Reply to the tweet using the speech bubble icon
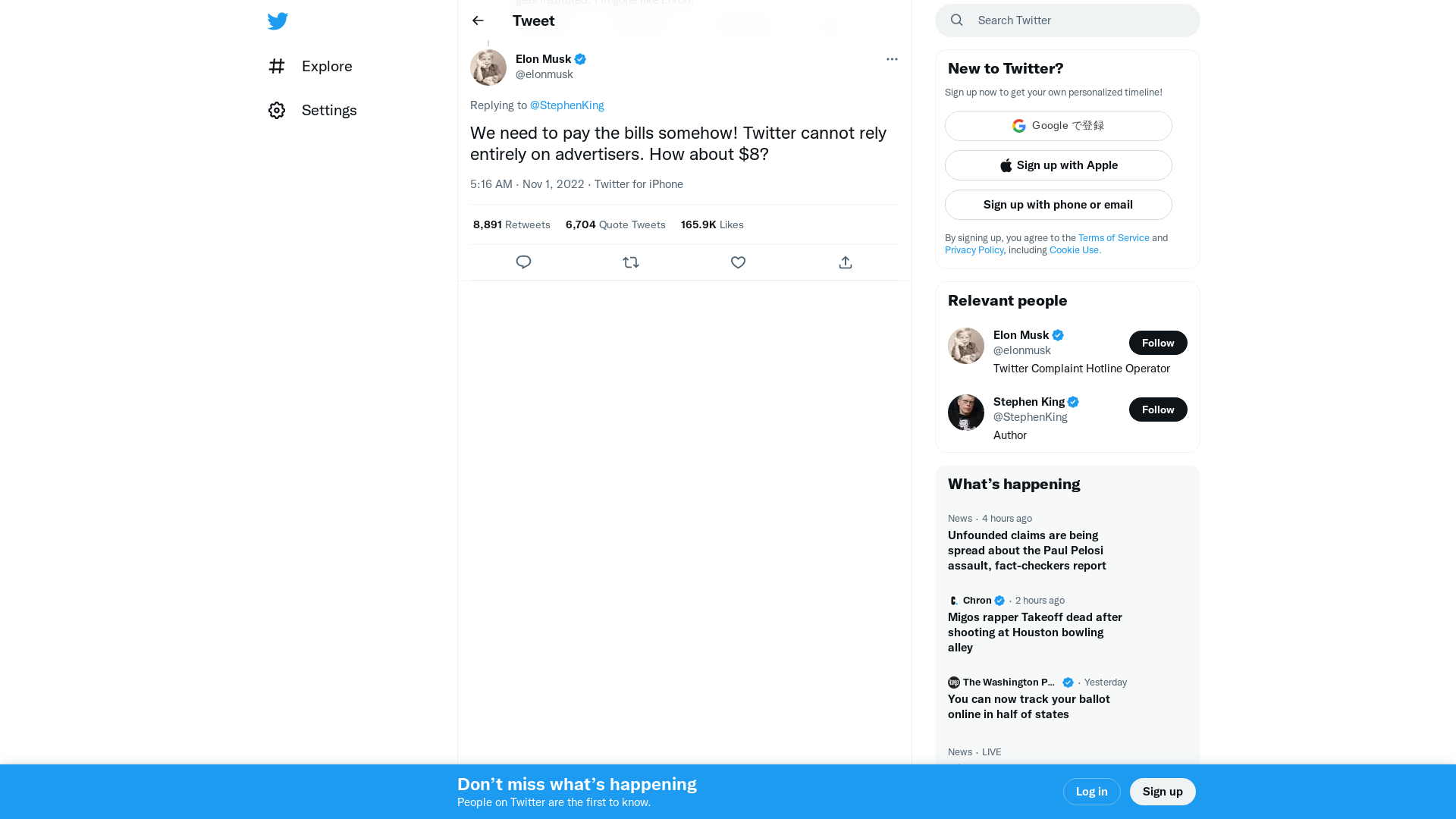The width and height of the screenshot is (1456, 819). [x=523, y=262]
